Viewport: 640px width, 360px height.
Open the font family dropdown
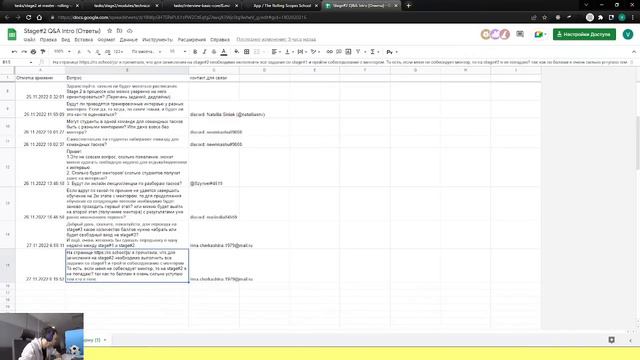[146, 52]
